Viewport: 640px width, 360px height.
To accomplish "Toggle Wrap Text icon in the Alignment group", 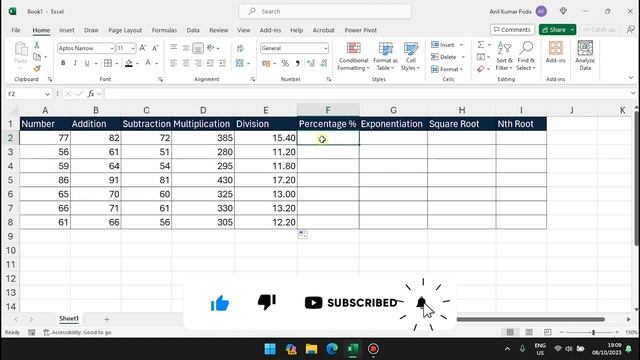I will 240,49.
